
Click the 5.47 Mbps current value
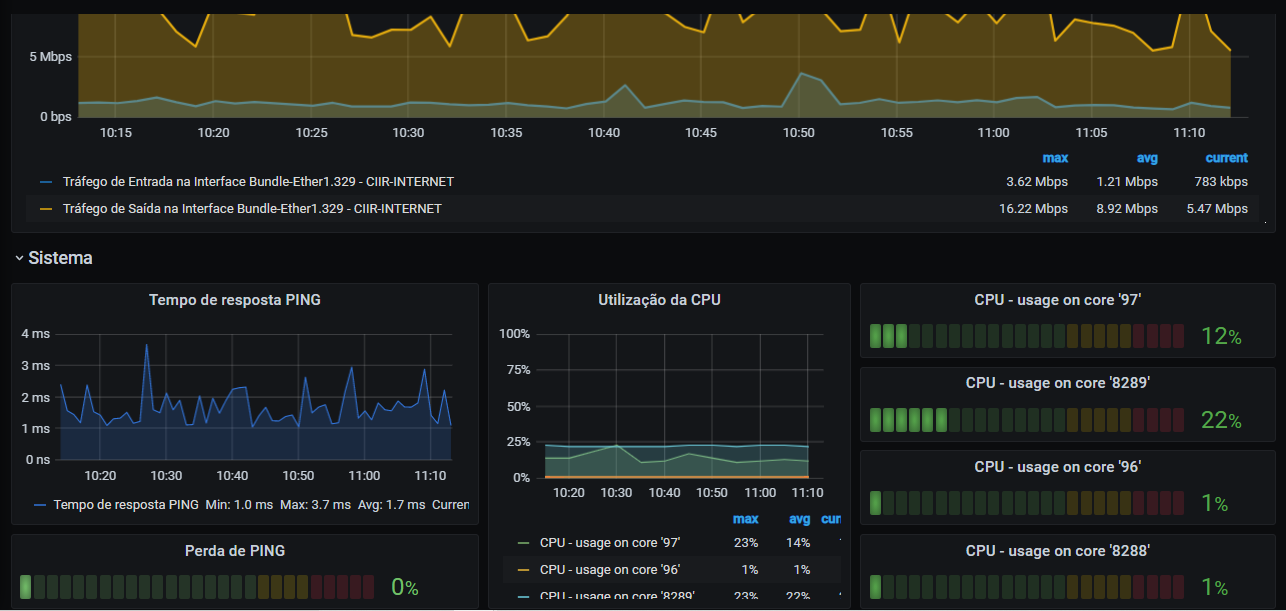pyautogui.click(x=1217, y=209)
